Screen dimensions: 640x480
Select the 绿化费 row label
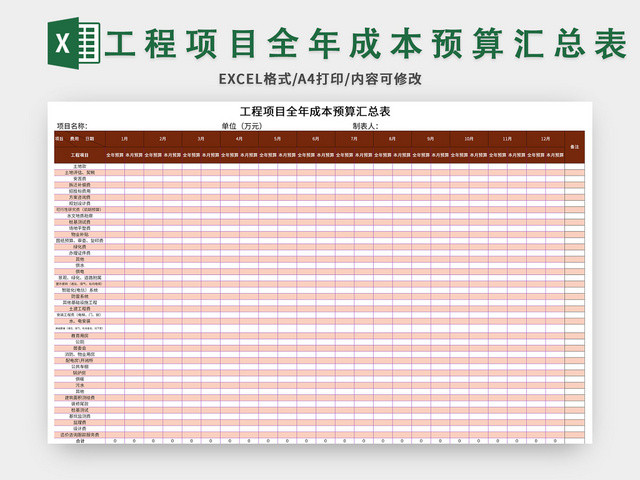(x=80, y=247)
